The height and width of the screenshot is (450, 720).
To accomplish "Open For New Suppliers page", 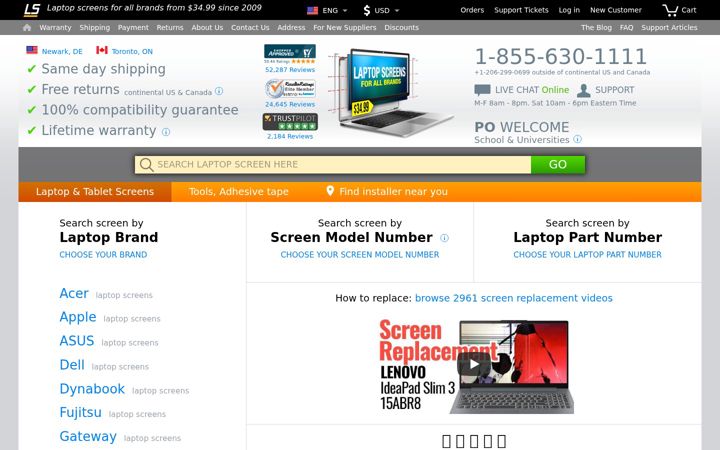I will click(x=345, y=28).
